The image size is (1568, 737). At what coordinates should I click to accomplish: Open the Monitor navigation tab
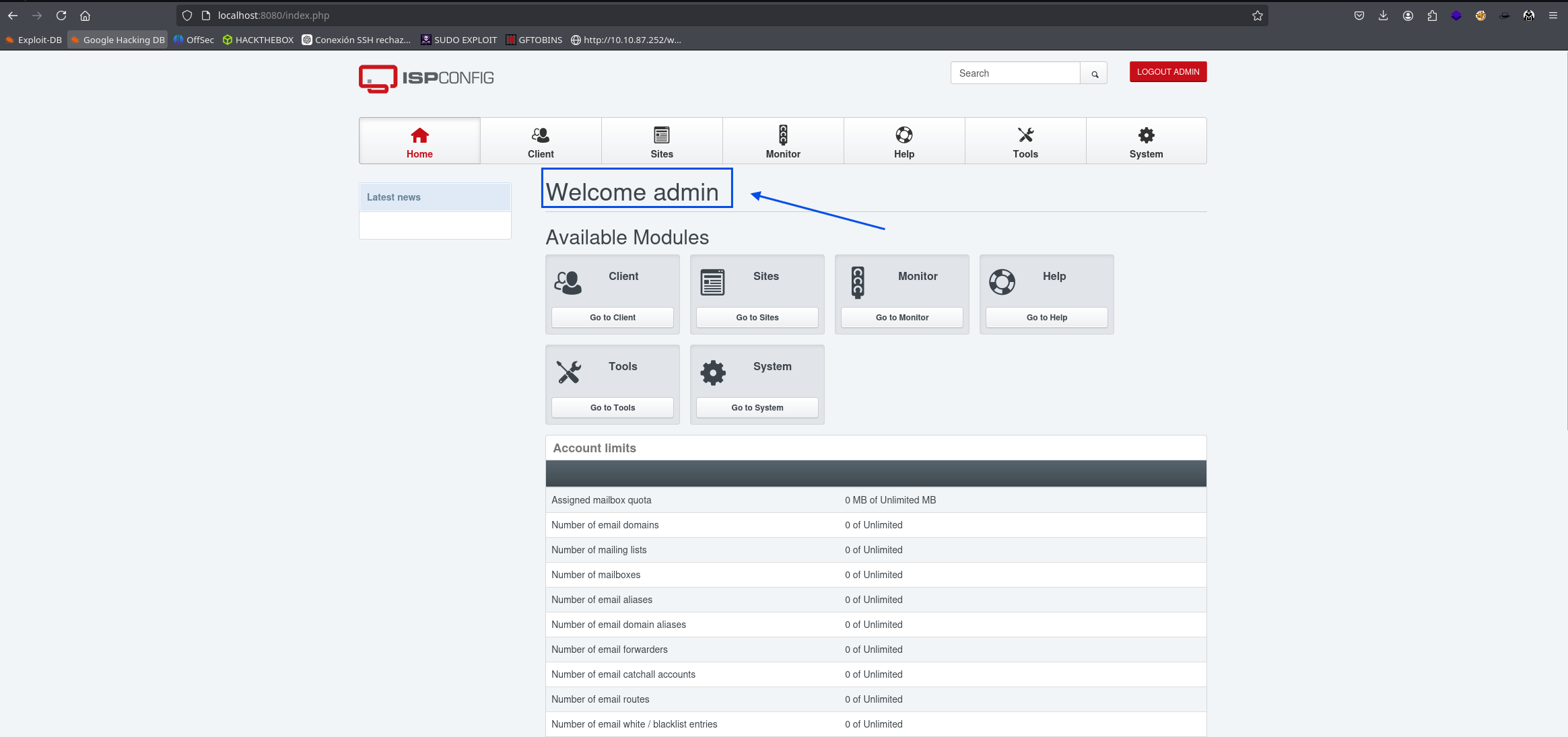(x=783, y=141)
